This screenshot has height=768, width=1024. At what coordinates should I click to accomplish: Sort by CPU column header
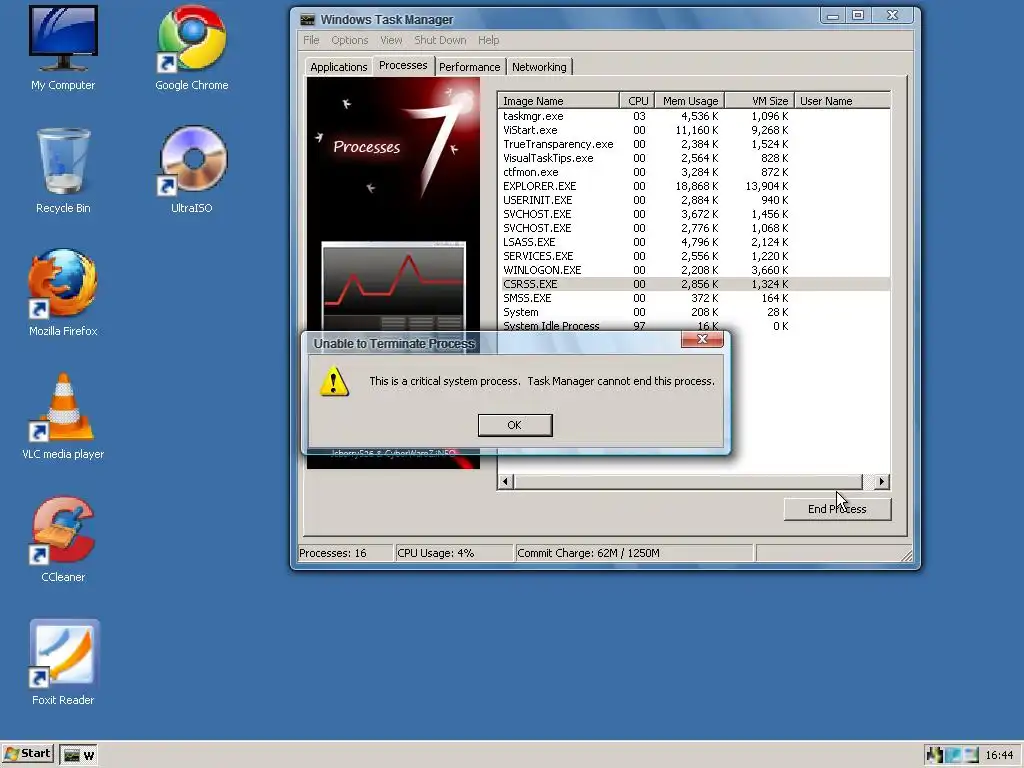tap(637, 101)
